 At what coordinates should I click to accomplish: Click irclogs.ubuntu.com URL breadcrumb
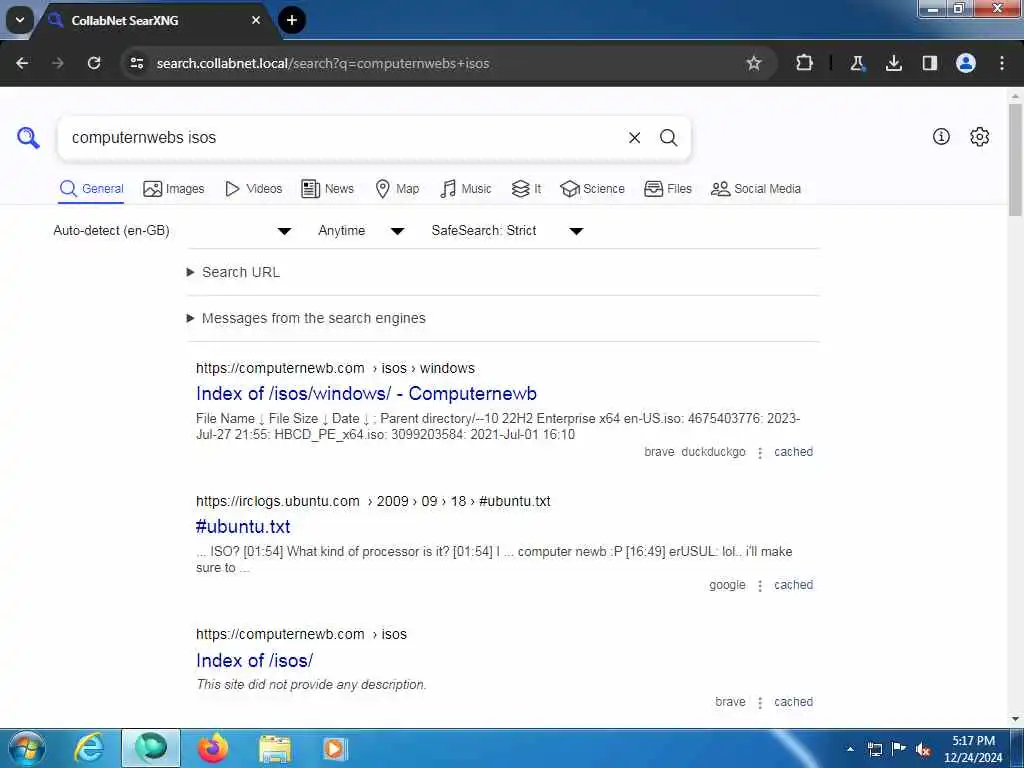tap(373, 502)
